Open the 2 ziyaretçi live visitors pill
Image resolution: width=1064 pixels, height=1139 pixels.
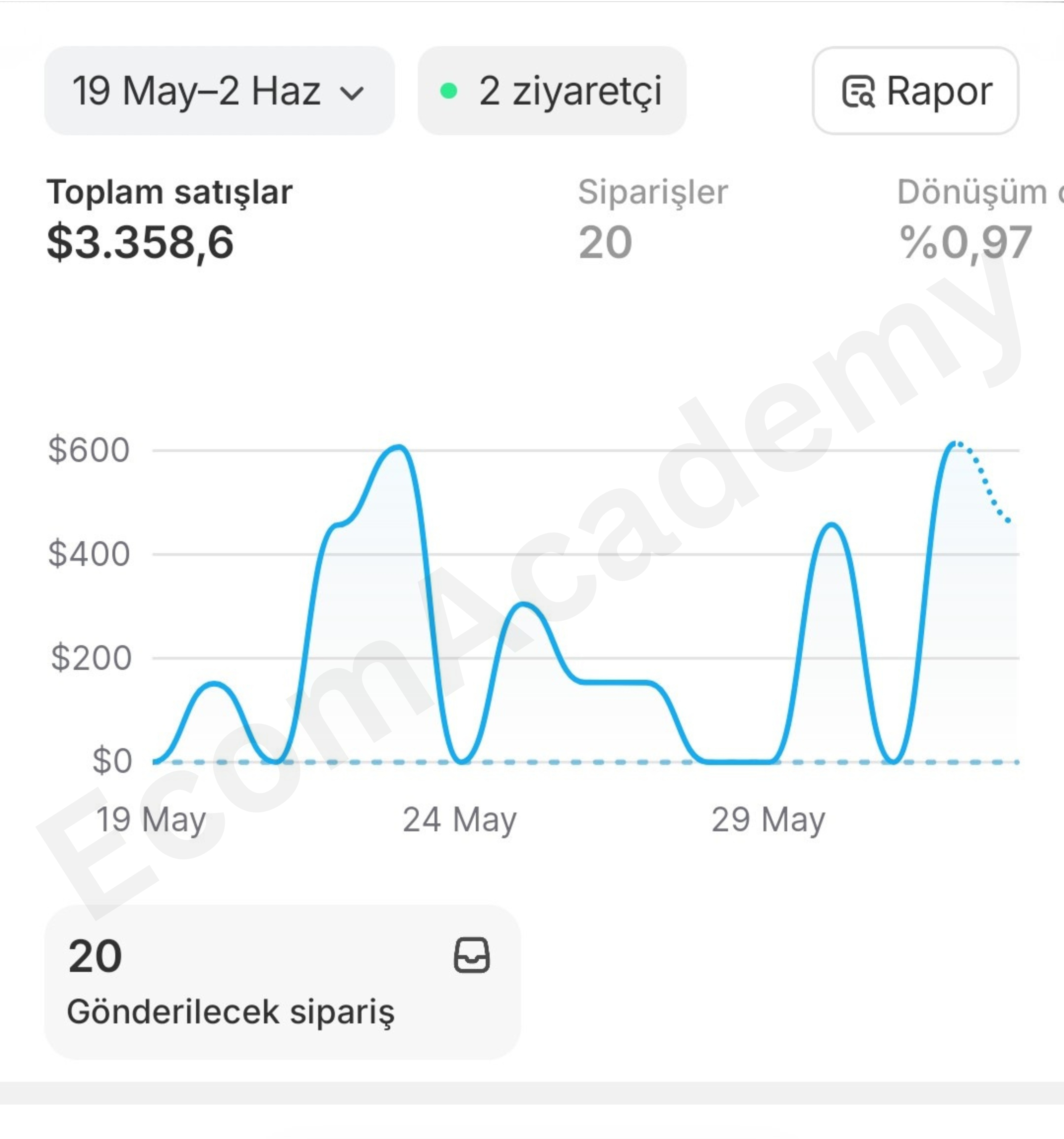tap(552, 90)
